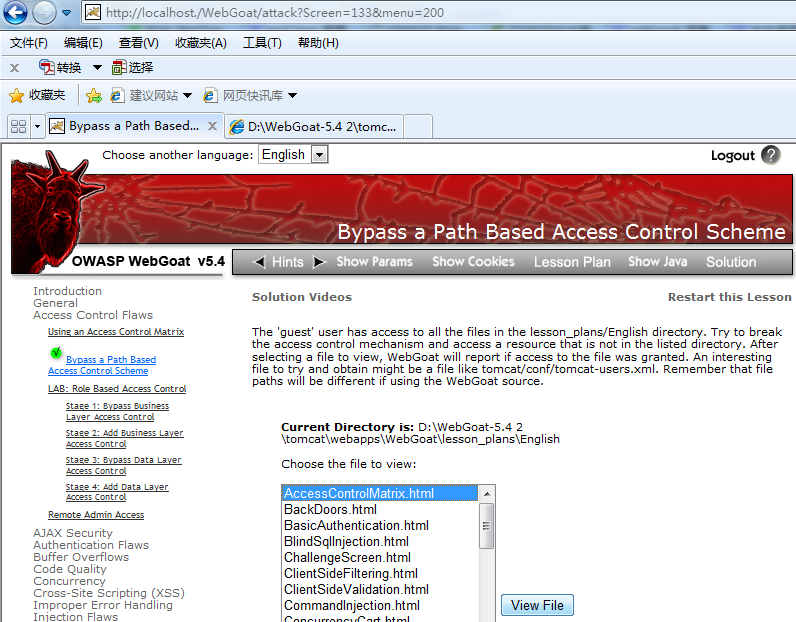The image size is (796, 622).
Task: Open LAB: Role Based Access Control
Action: pos(117,388)
